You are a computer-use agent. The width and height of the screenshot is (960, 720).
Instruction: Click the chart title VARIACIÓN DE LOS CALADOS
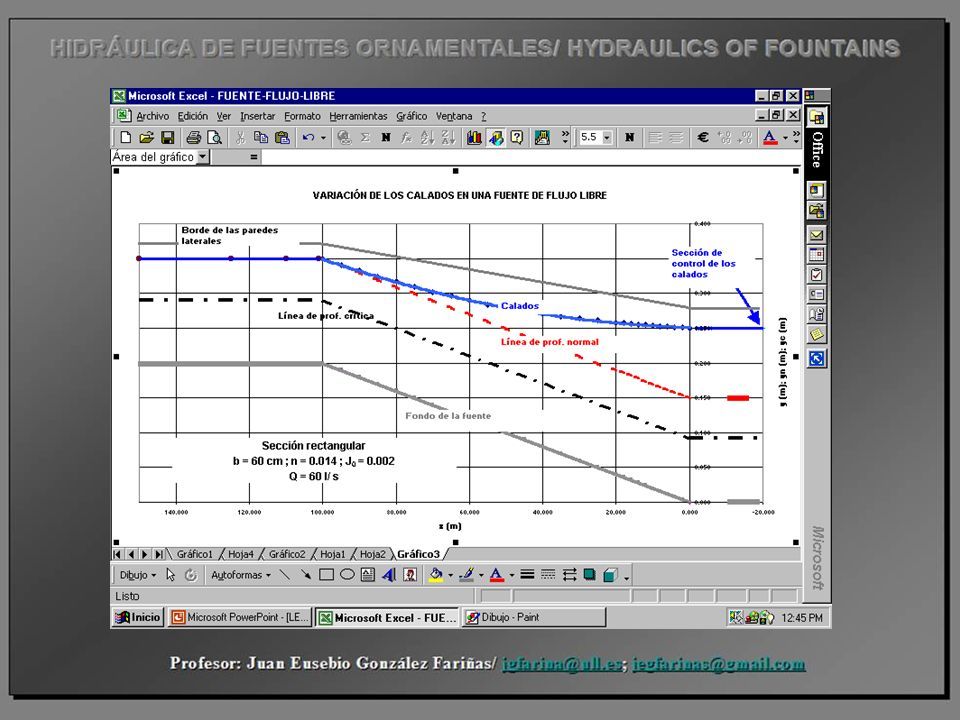point(459,195)
